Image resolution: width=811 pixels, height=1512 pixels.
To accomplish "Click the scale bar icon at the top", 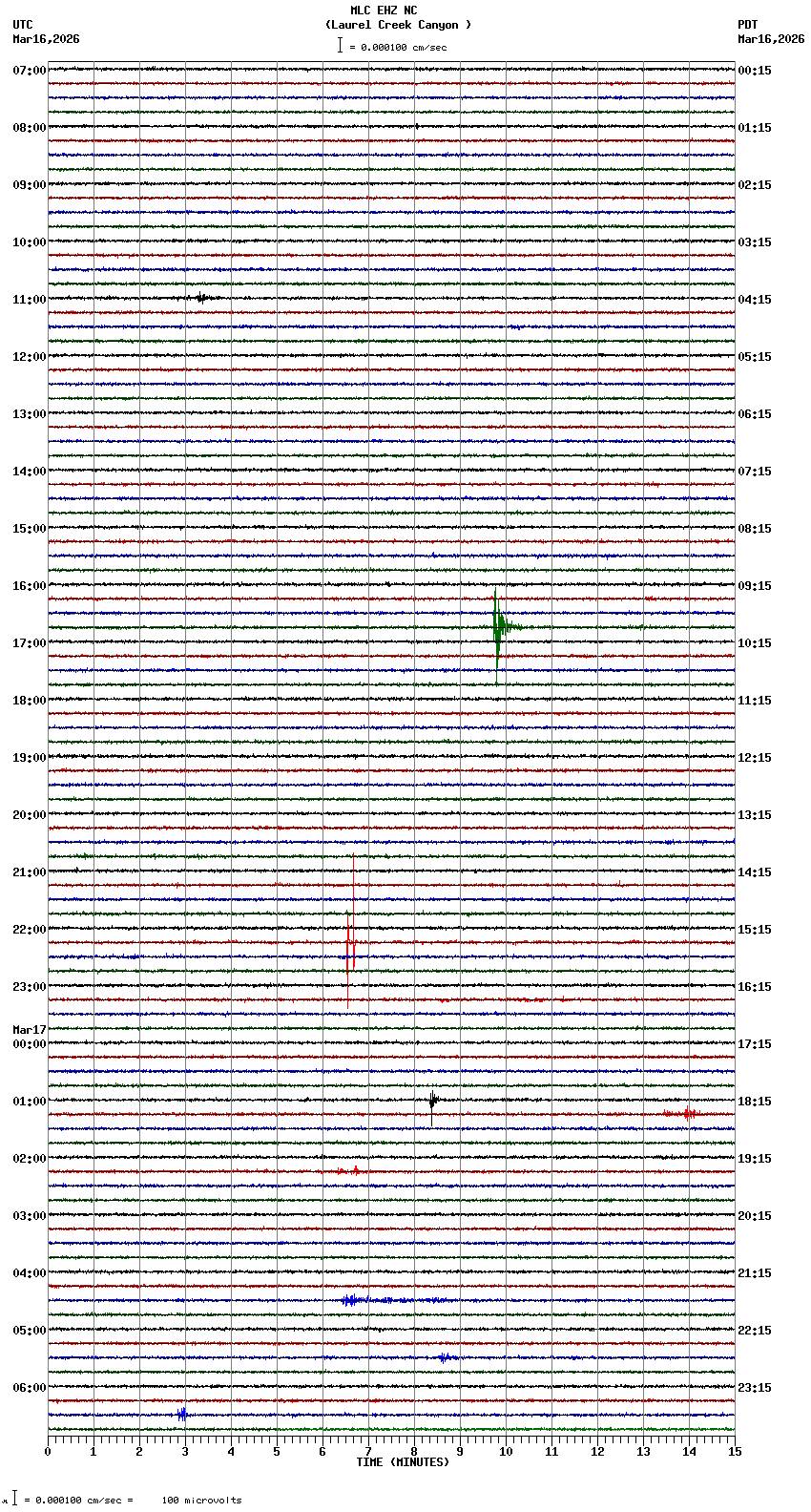I will [340, 45].
